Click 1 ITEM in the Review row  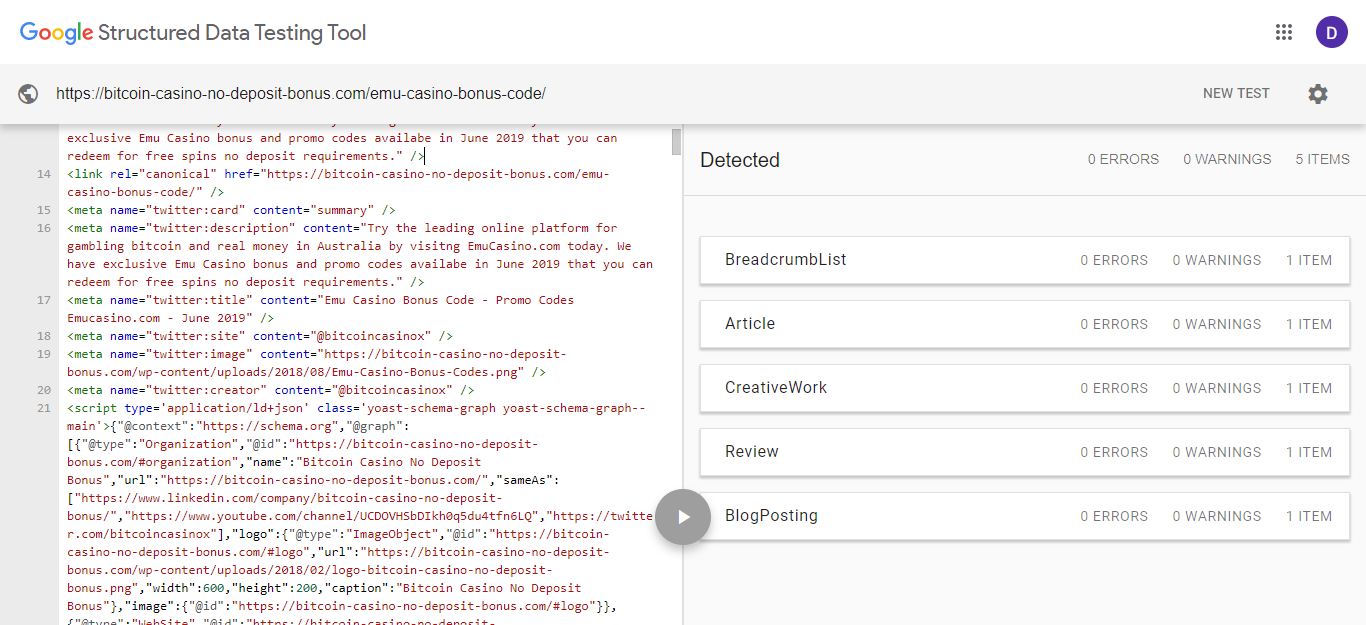tap(1309, 452)
